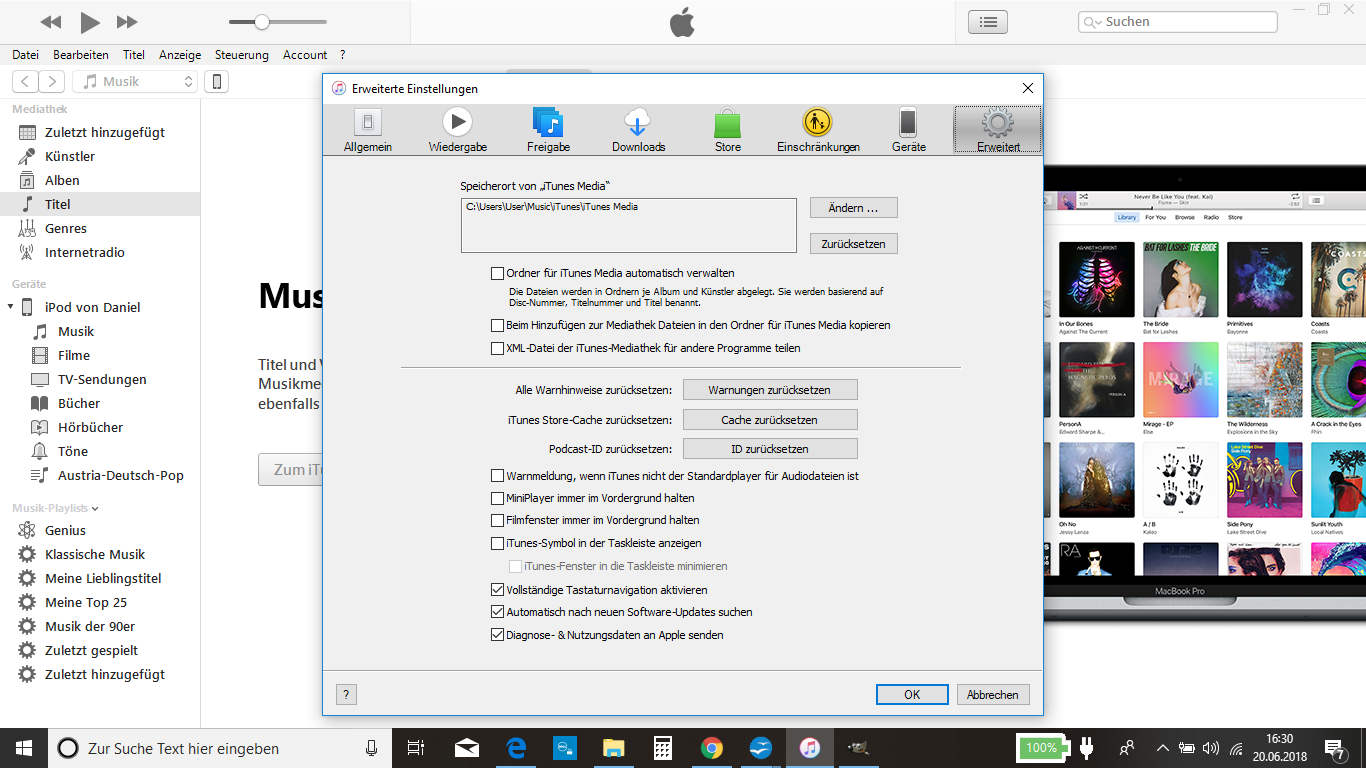The image size is (1366, 768).
Task: Disable Vollständige Tastaturnavigation aktivieren
Action: tap(498, 590)
